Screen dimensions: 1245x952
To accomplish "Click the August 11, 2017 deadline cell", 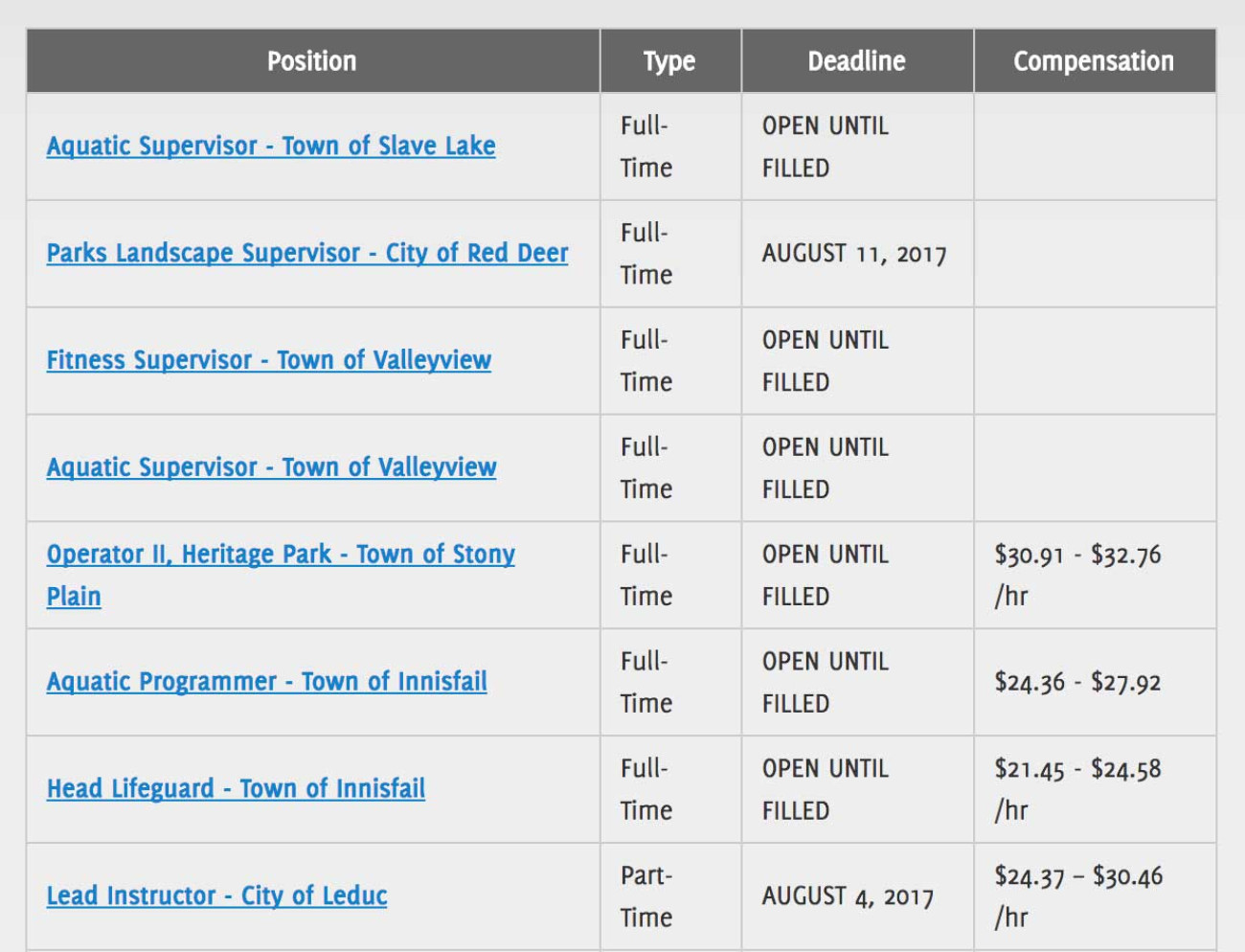I will 853,255.
